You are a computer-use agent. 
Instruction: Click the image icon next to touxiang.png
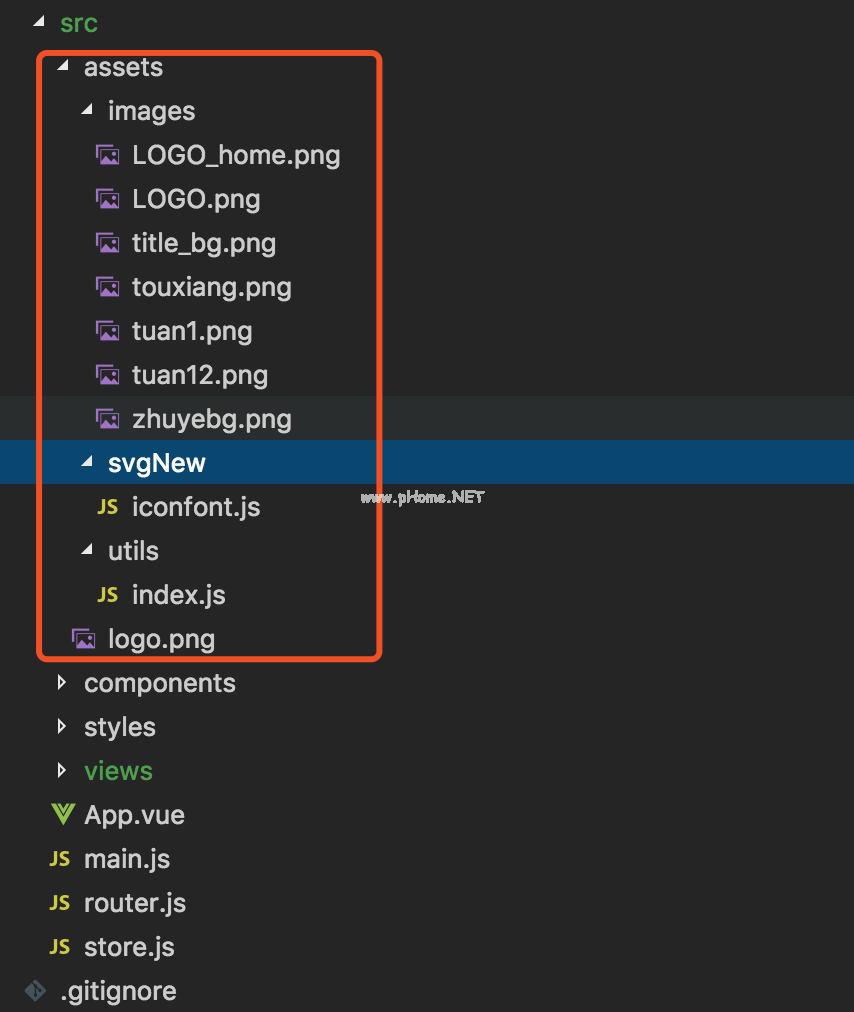(x=107, y=287)
